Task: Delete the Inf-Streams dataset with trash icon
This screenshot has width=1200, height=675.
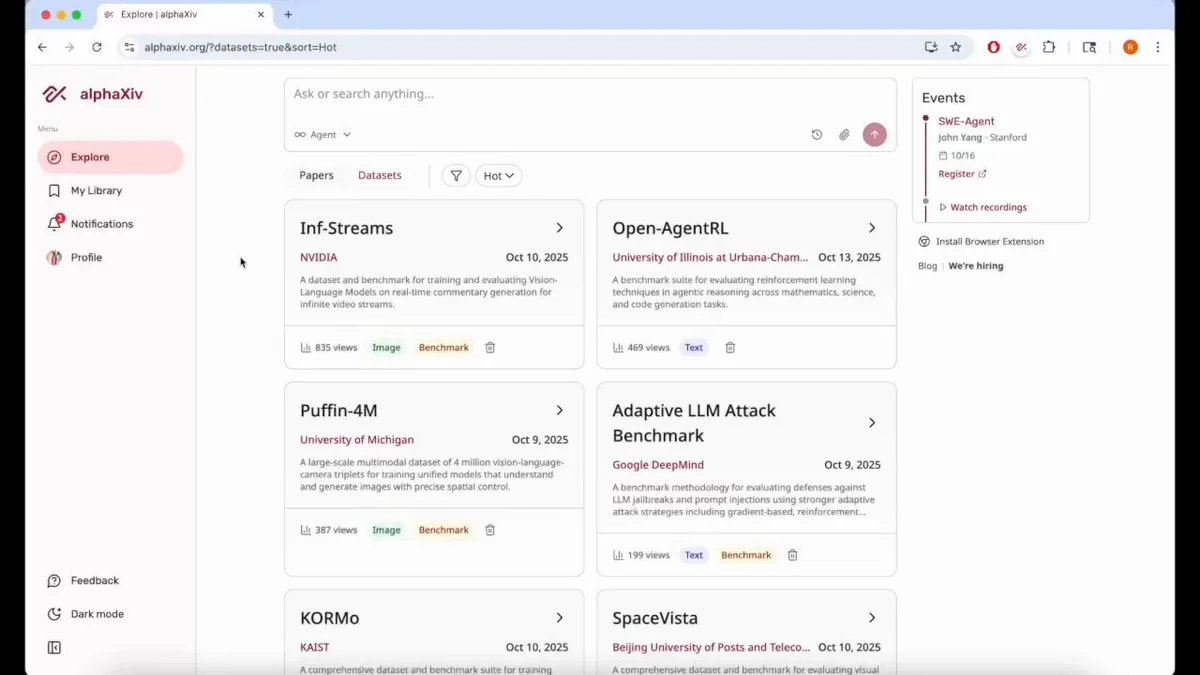Action: click(490, 347)
